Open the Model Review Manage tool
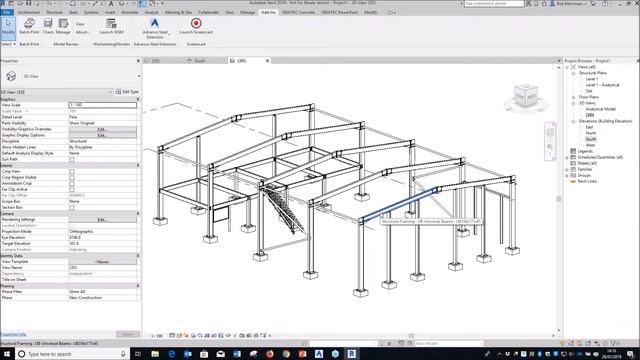Viewport: 640px width, 360px height. coord(63,25)
